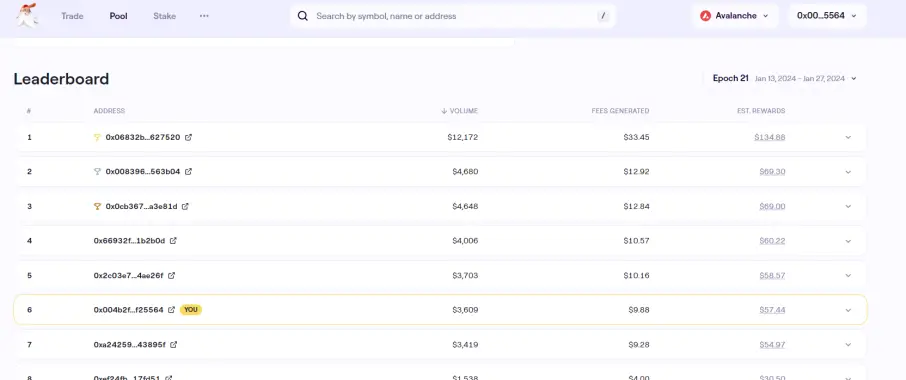Image resolution: width=906 pixels, height=380 pixels.
Task: Expand the rank 5 row chevron
Action: 848,275
